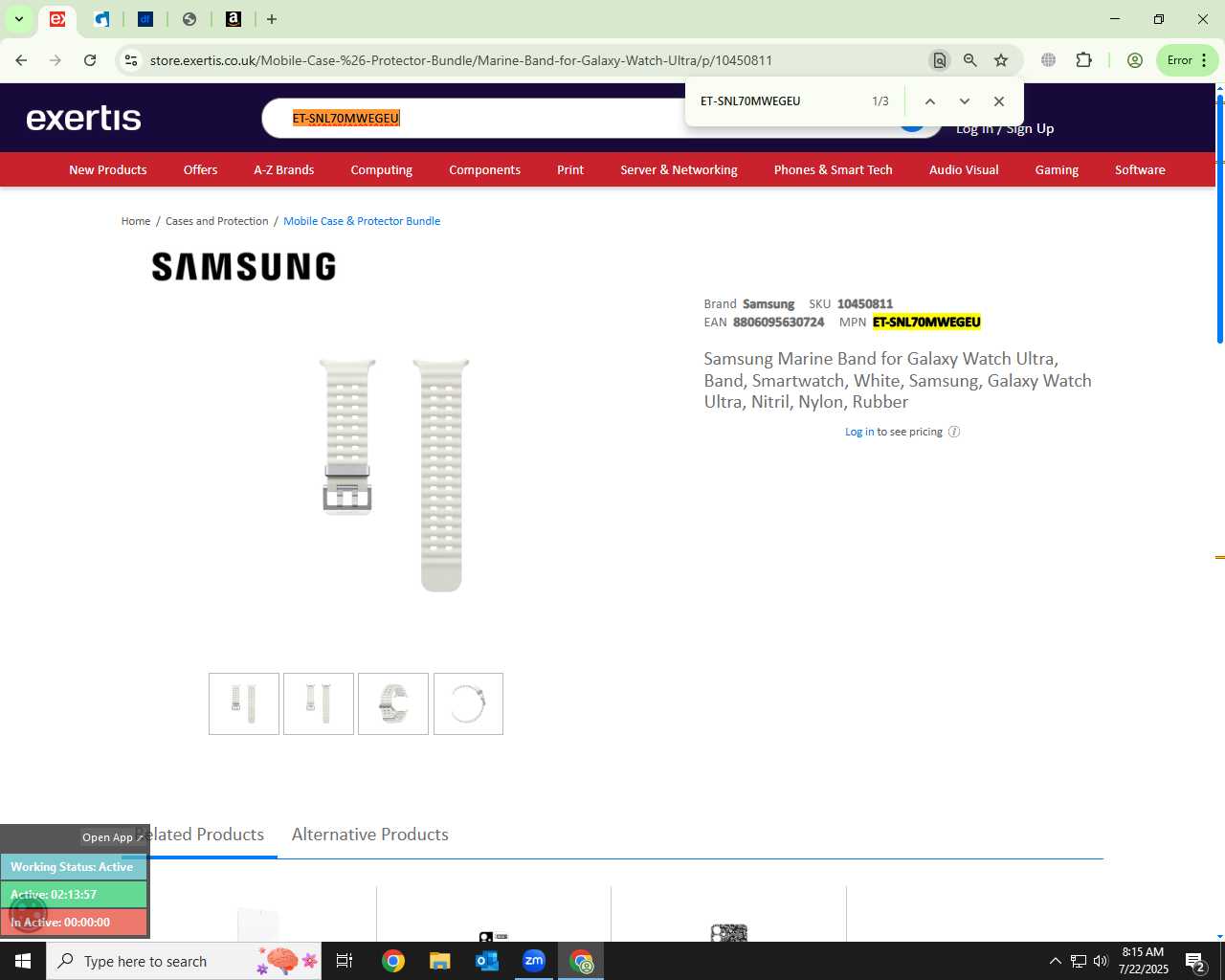This screenshot has height=980, width=1225.
Task: Open the extensions puzzle icon
Action: pos(1083,60)
